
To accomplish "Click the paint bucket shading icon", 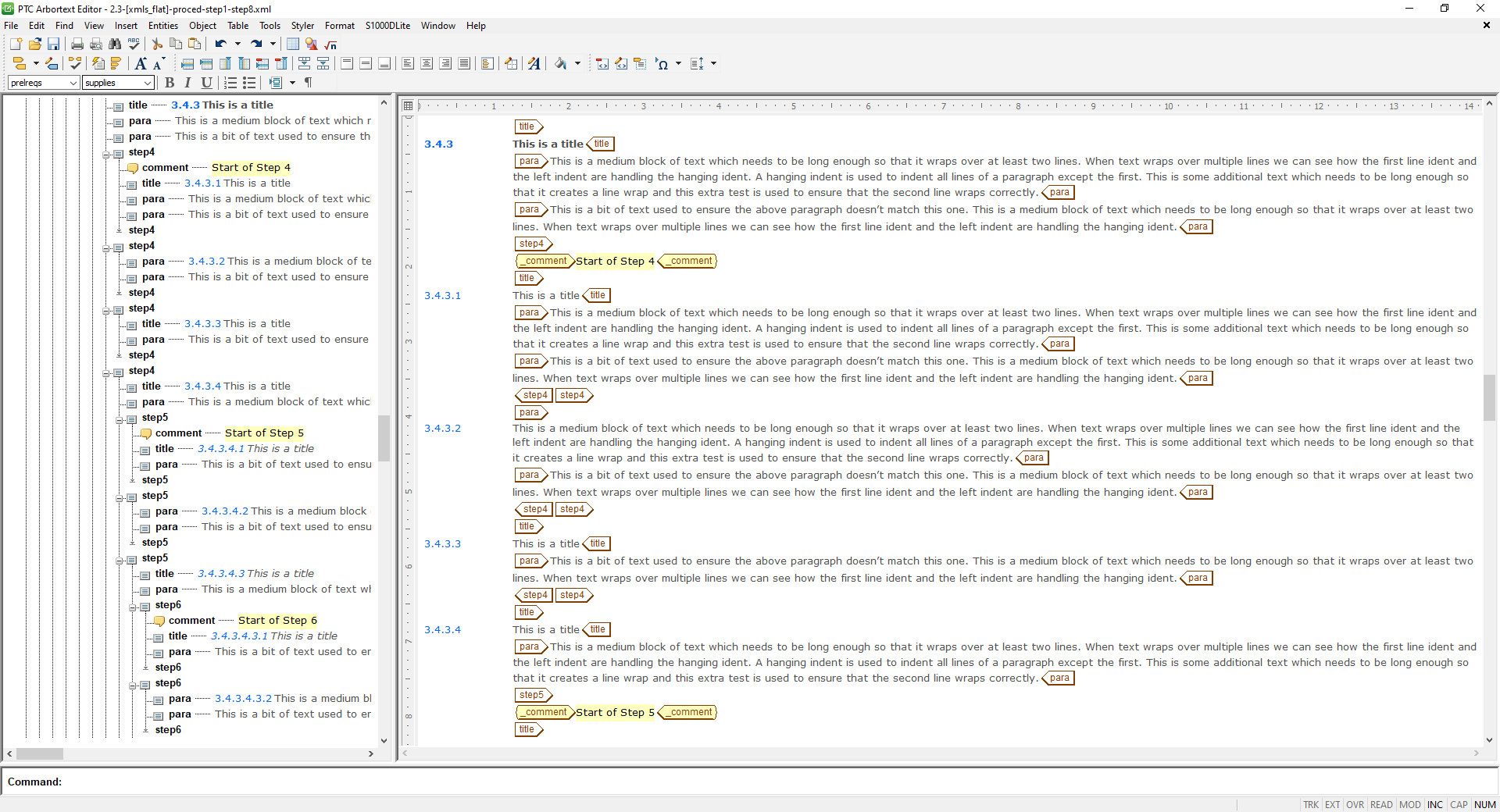I will click(561, 63).
